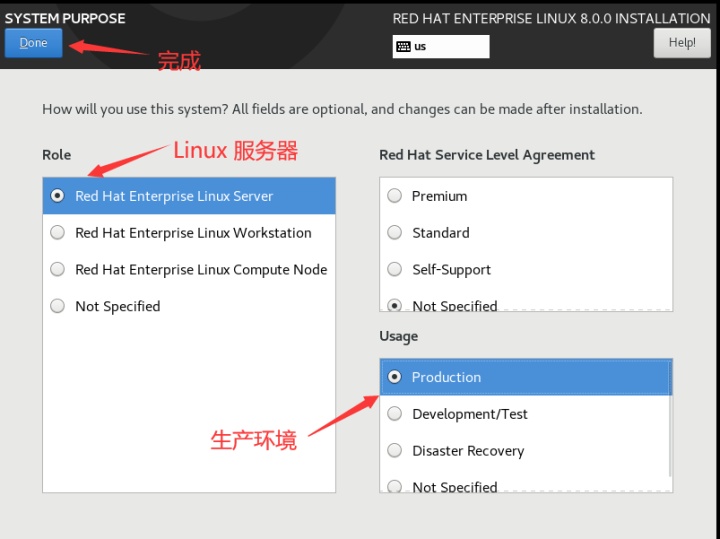Choose Disaster Recovery usage
Screen dimensions: 720x539
[526, 450]
